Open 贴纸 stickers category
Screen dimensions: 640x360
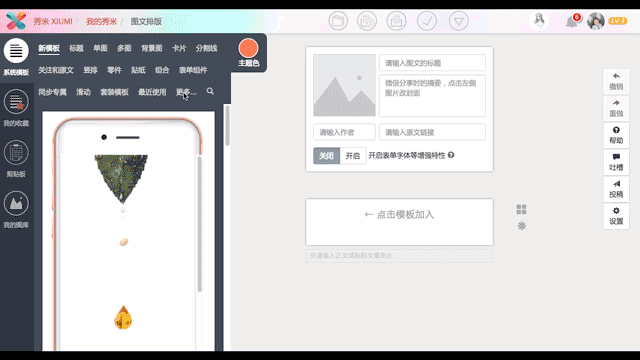138,70
